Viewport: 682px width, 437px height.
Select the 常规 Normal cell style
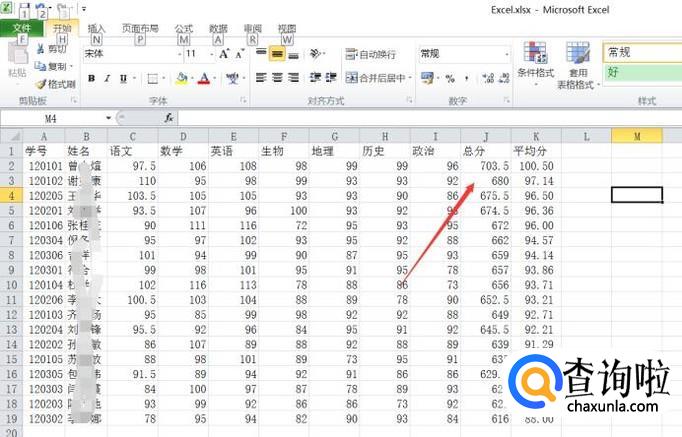point(642,53)
